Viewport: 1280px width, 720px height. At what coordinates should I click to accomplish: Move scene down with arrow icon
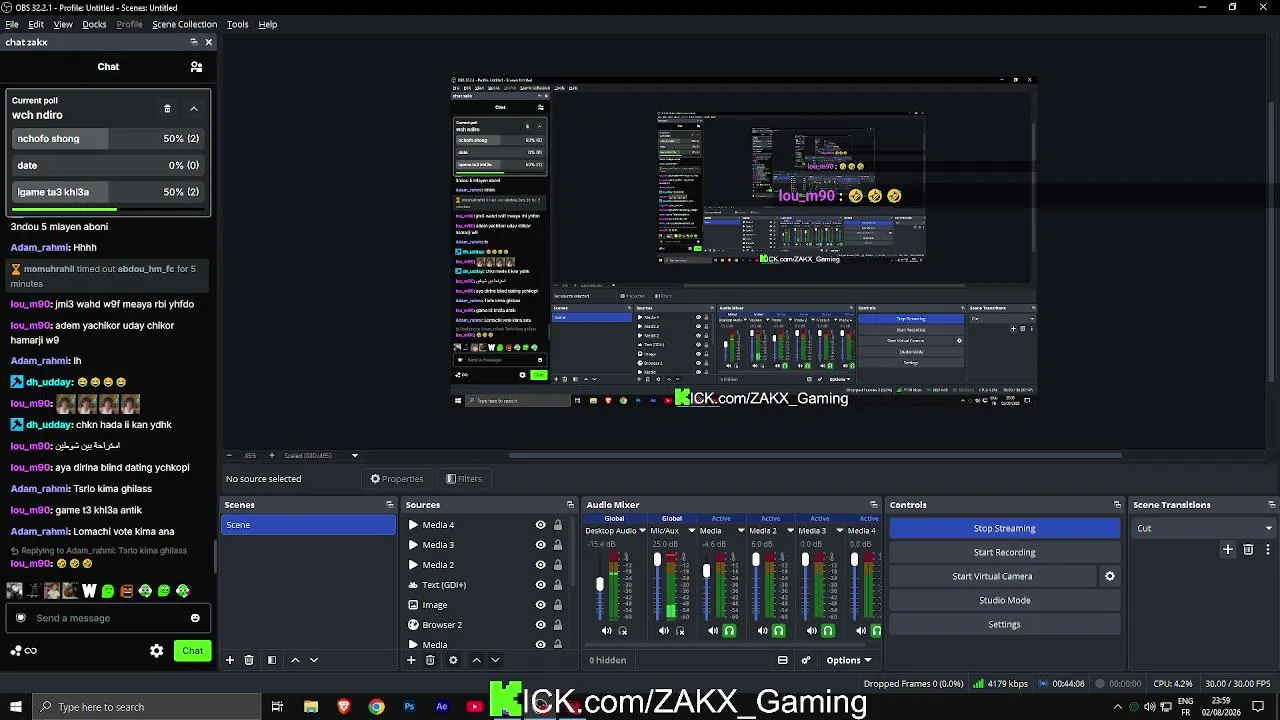pyautogui.click(x=313, y=660)
